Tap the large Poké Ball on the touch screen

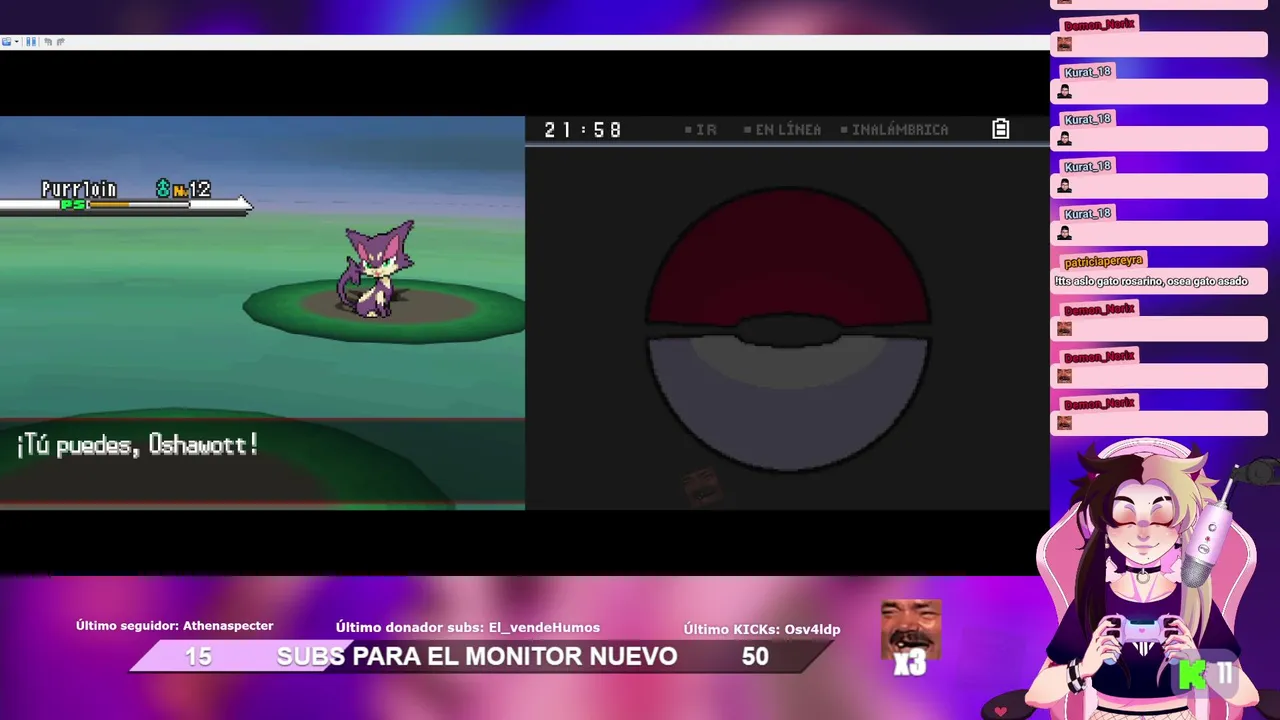tap(788, 329)
